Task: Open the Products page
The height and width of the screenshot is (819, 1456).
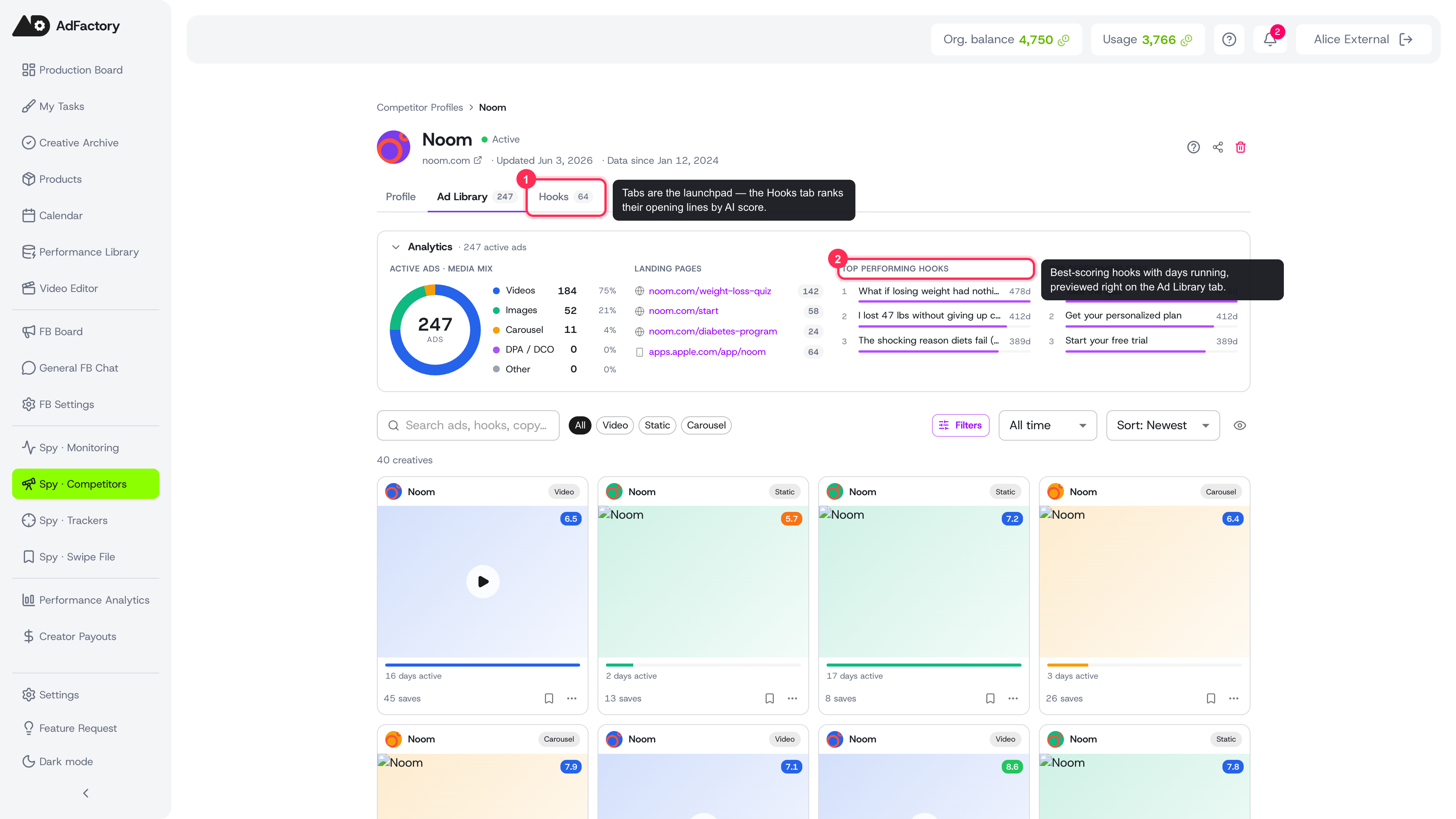Action: click(85, 179)
